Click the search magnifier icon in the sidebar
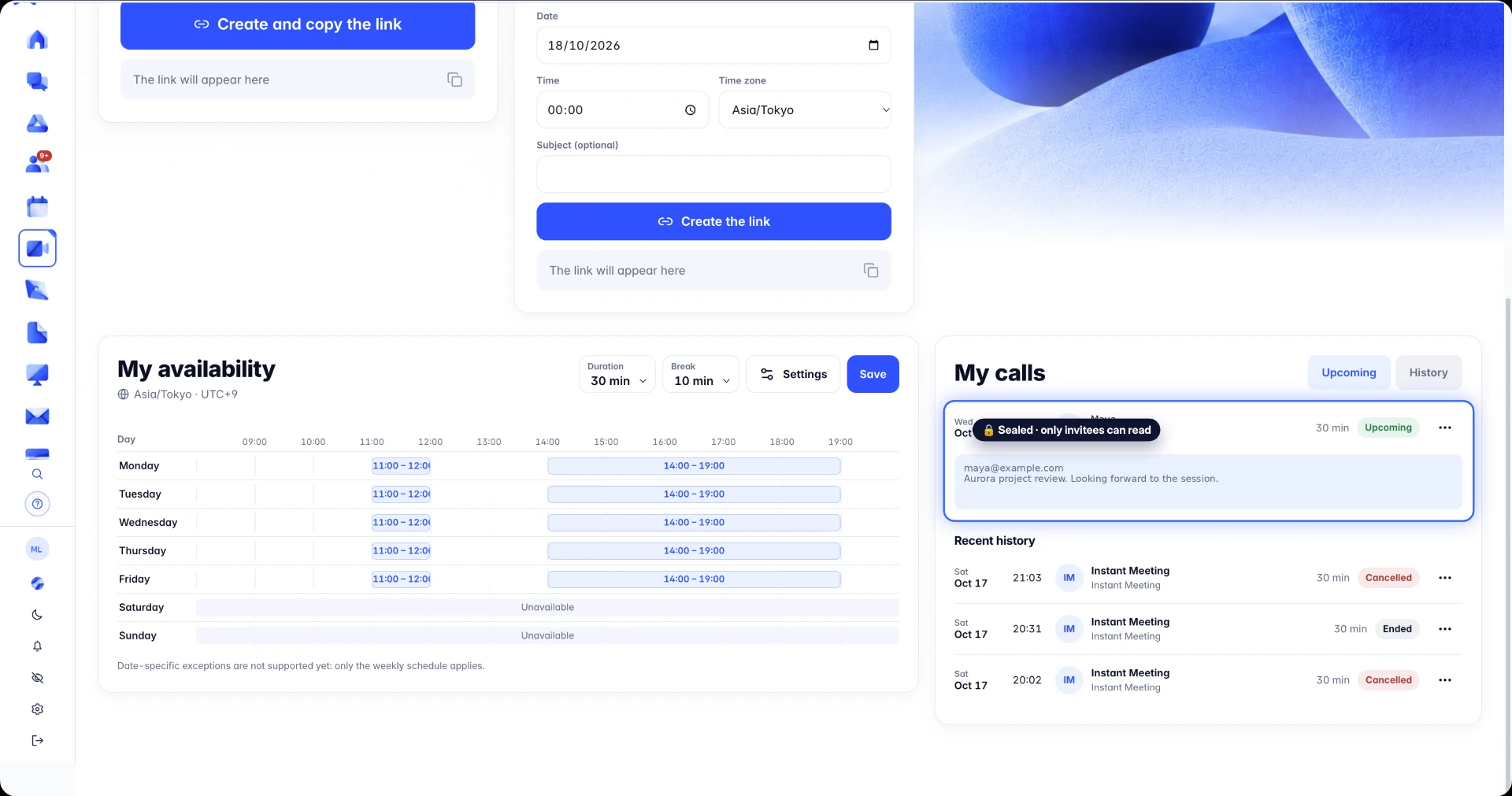Screen dimensions: 1512x796 coord(37,474)
